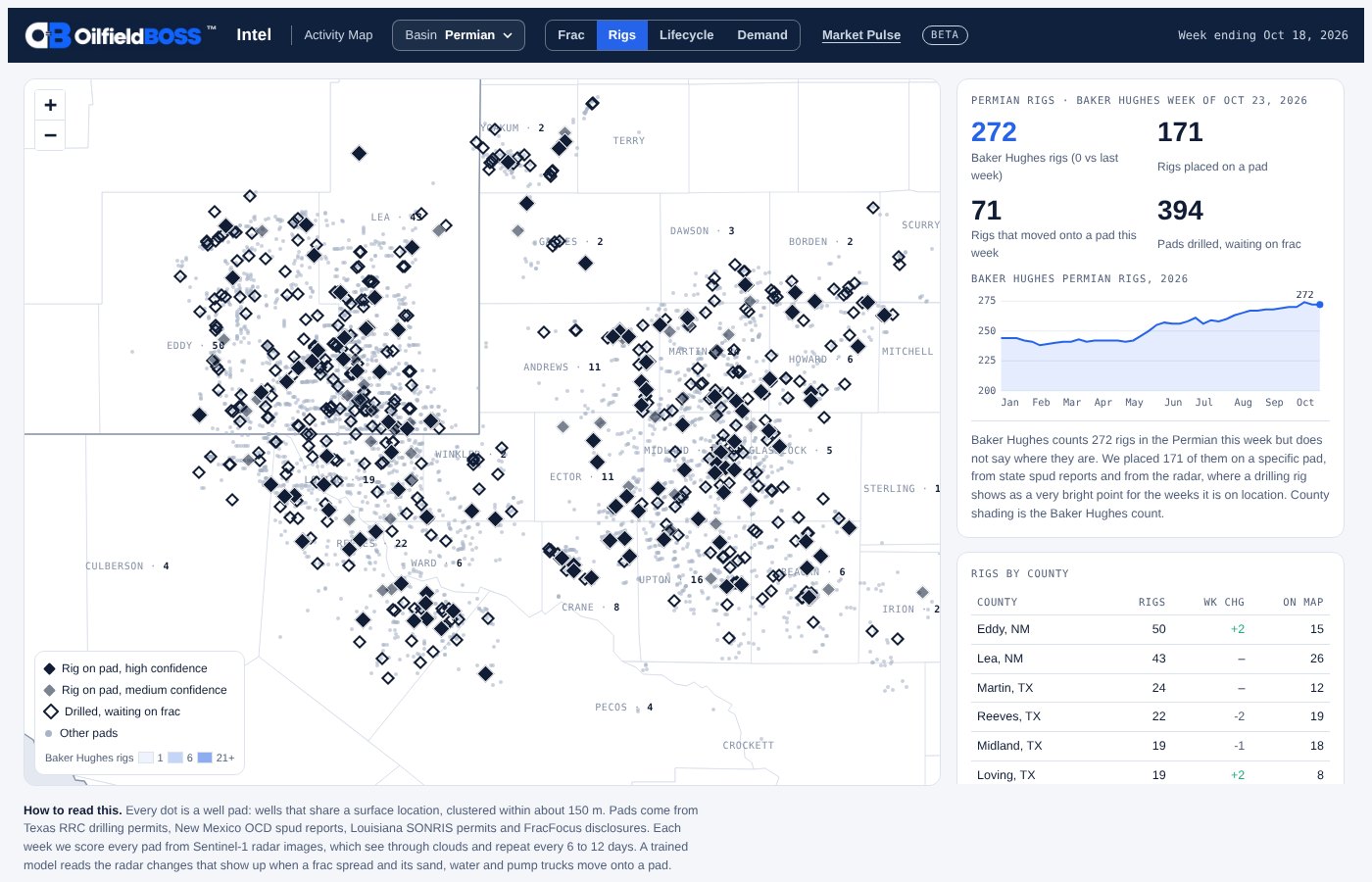Sort by the ON MAP column header

[1303, 603]
